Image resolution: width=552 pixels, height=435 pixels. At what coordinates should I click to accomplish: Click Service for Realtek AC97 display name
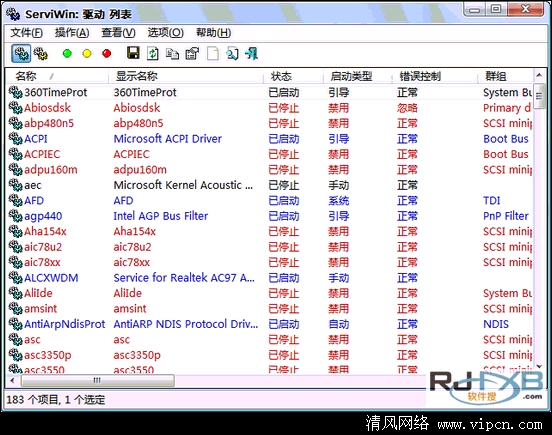184,278
